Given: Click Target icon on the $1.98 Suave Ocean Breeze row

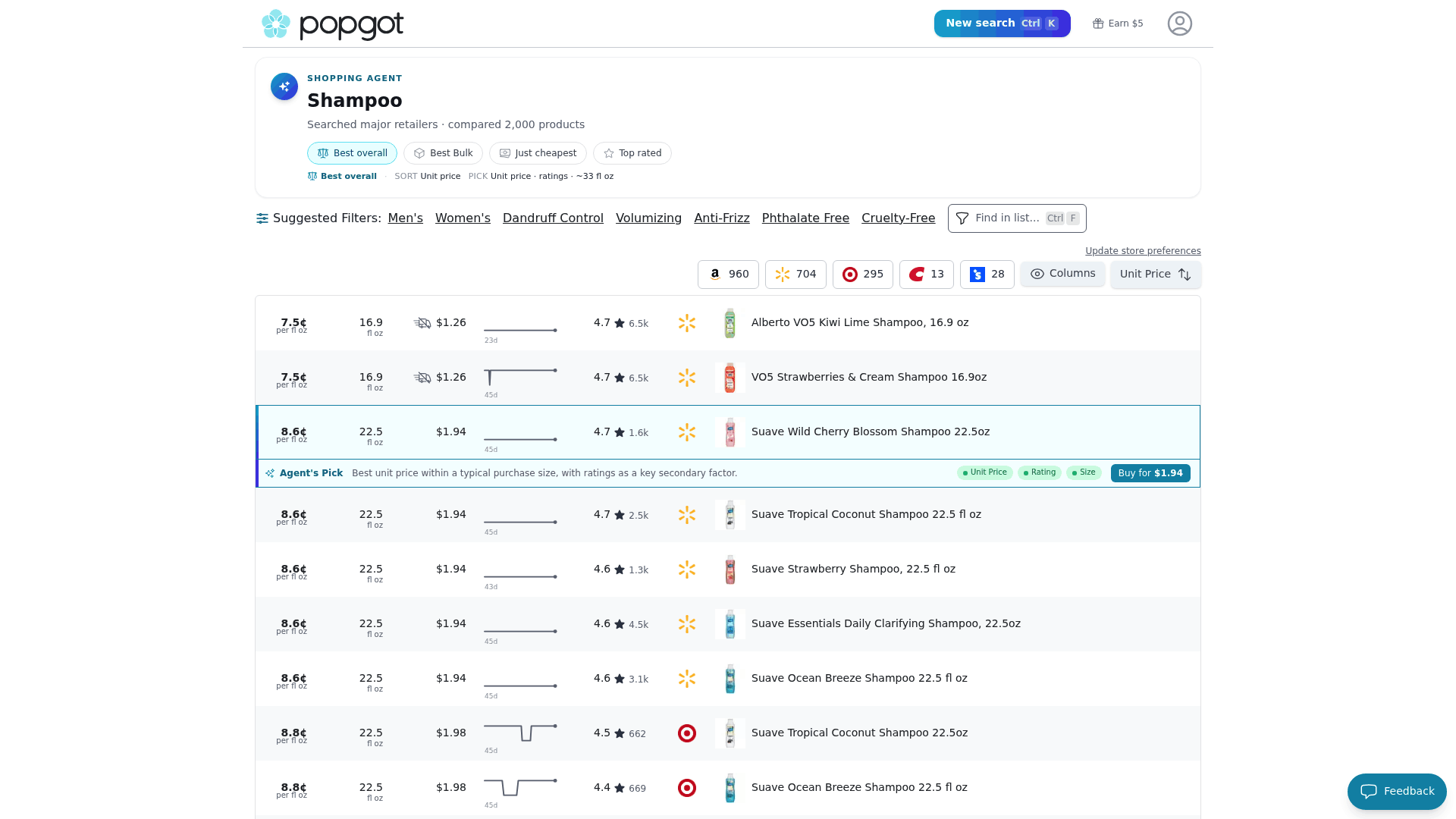Looking at the screenshot, I should 687,788.
